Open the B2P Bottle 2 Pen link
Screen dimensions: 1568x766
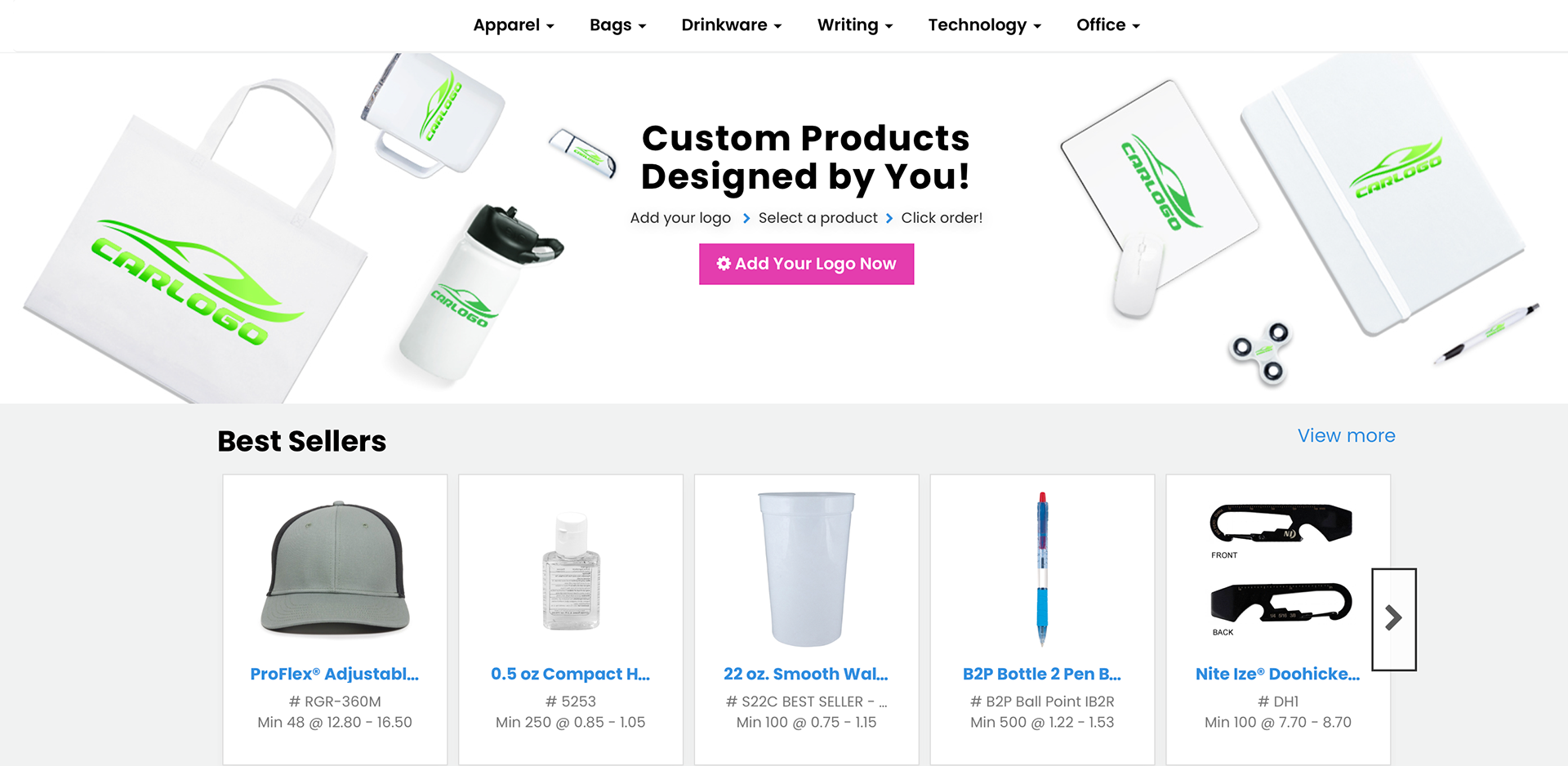click(x=1042, y=674)
